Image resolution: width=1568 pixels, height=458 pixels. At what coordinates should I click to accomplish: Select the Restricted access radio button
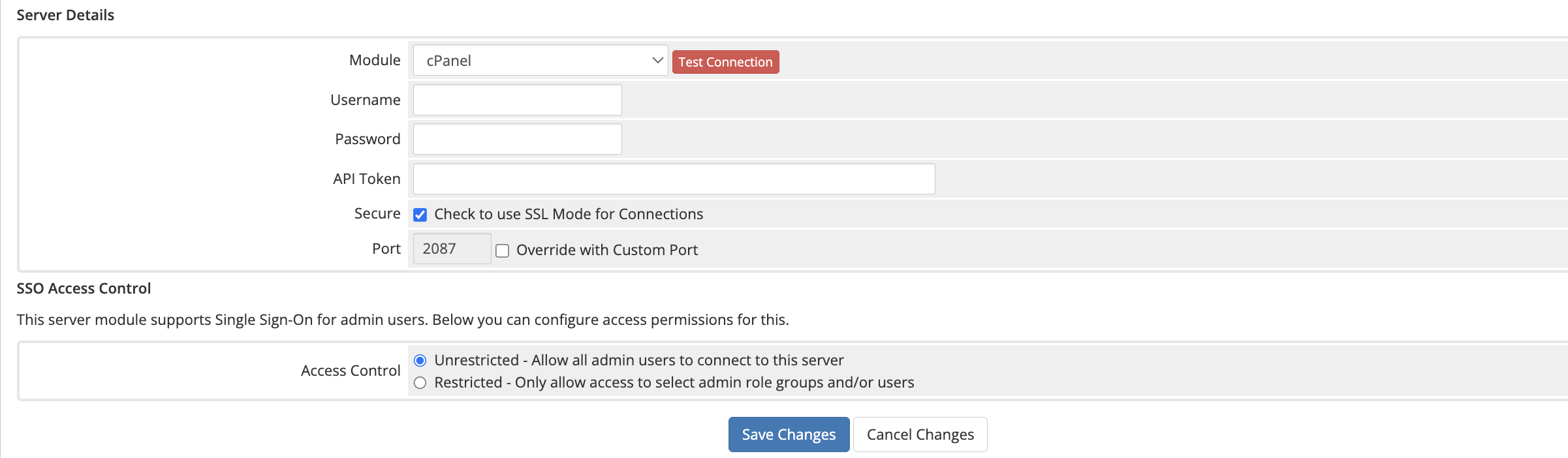(x=420, y=383)
